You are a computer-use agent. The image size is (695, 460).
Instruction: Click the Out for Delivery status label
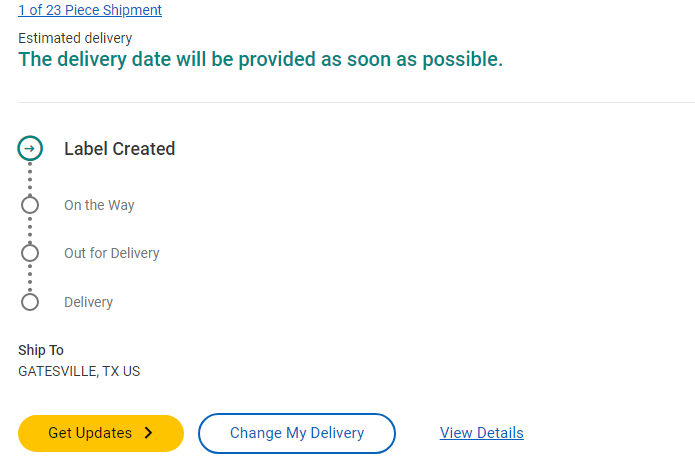(x=111, y=253)
